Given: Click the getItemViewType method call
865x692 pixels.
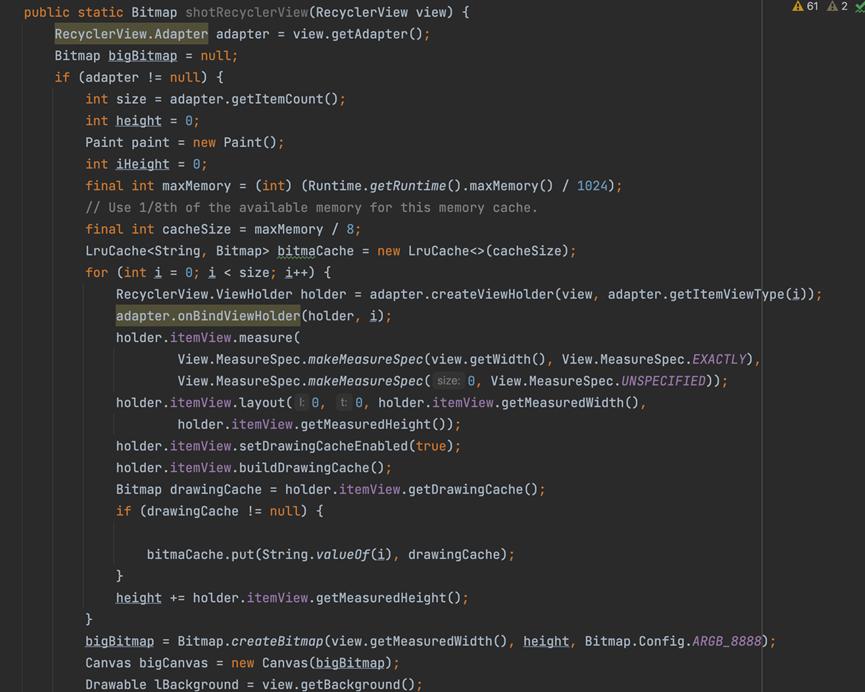Looking at the screenshot, I should (727, 295).
